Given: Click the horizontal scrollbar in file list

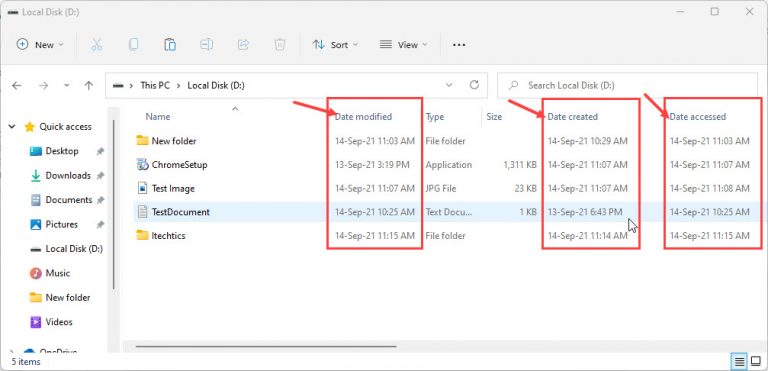Looking at the screenshot, I should (x=266, y=346).
